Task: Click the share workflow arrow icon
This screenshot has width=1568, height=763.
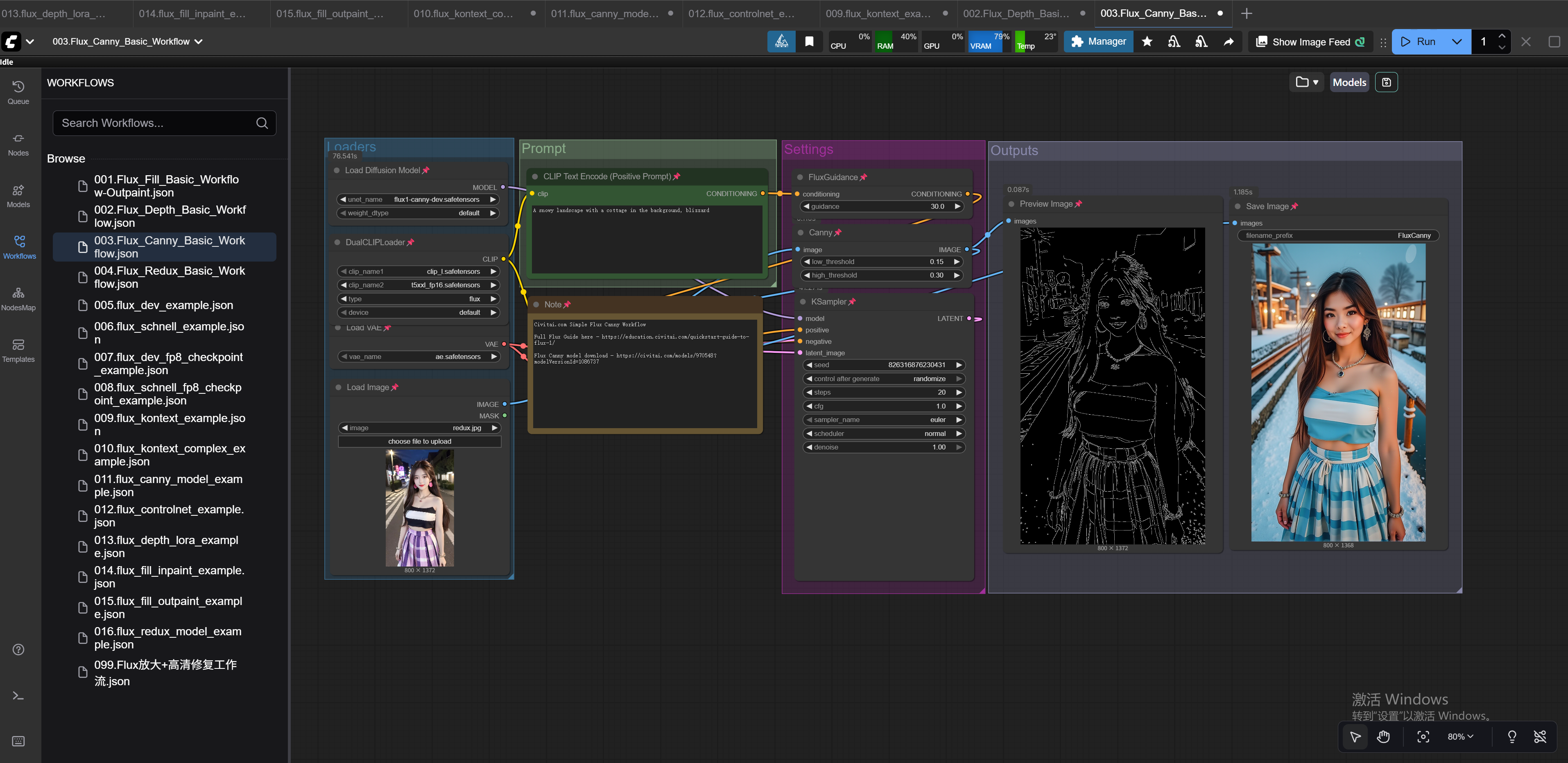Action: pos(1229,41)
